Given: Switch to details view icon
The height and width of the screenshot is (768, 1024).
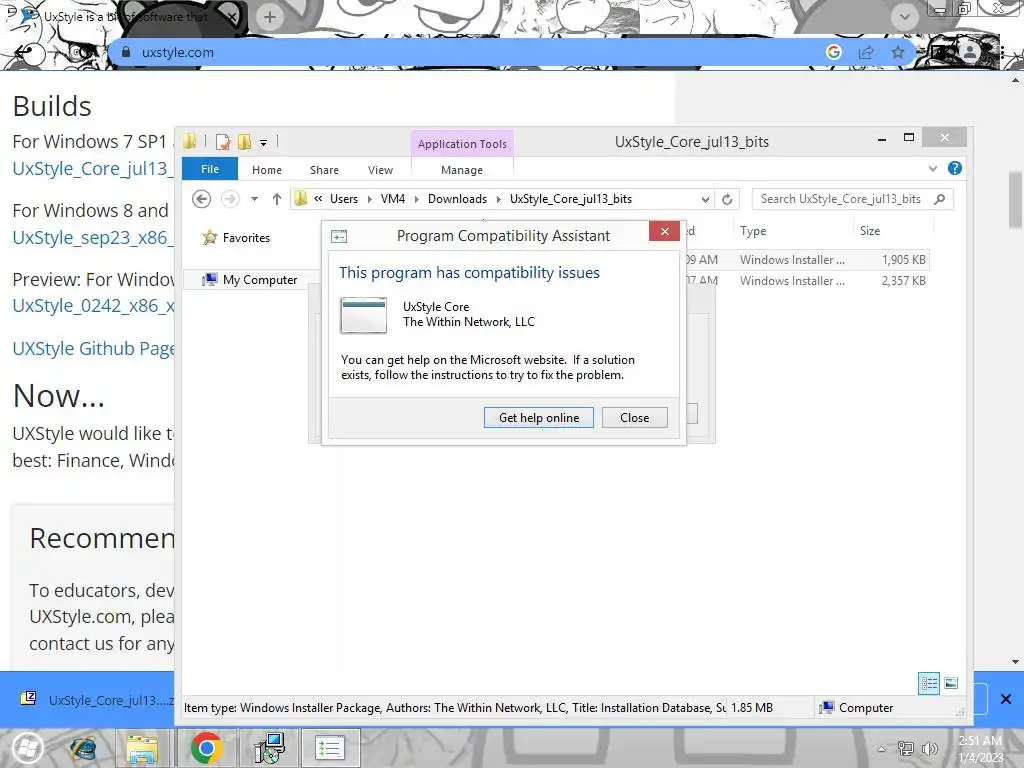Looking at the screenshot, I should tap(929, 684).
